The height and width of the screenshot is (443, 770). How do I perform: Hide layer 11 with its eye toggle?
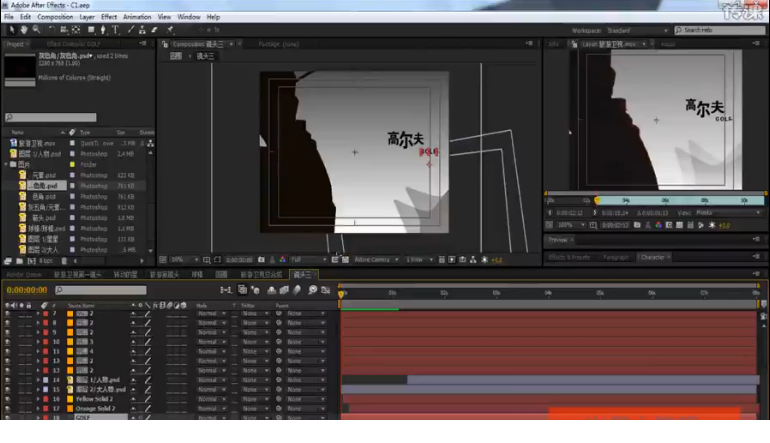pyautogui.click(x=7, y=352)
